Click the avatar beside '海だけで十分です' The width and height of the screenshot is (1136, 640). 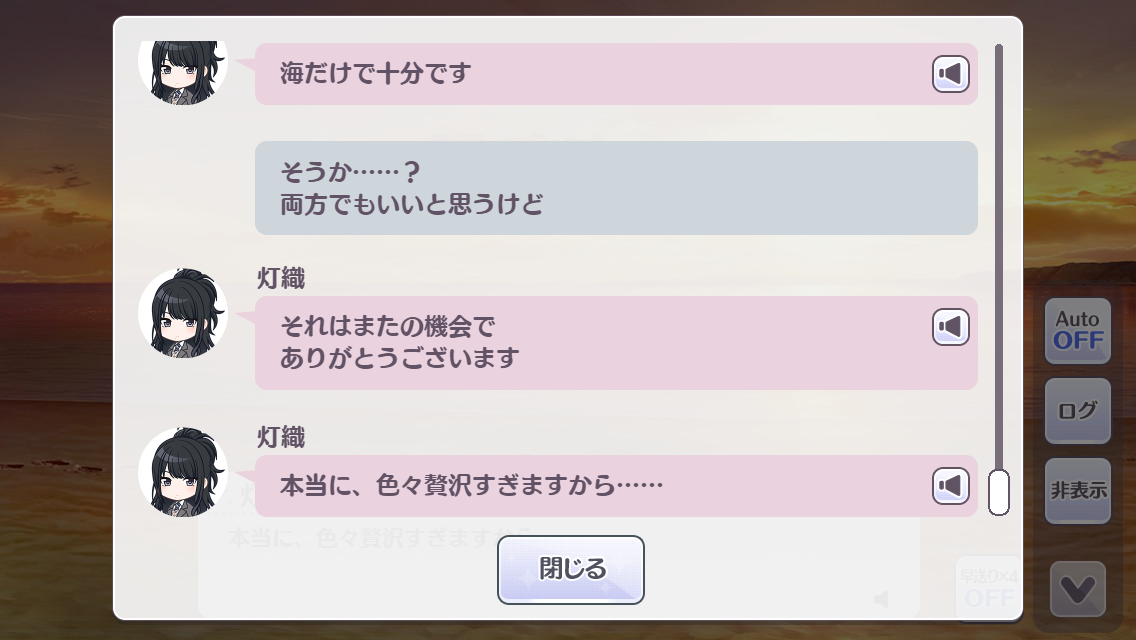[x=183, y=70]
